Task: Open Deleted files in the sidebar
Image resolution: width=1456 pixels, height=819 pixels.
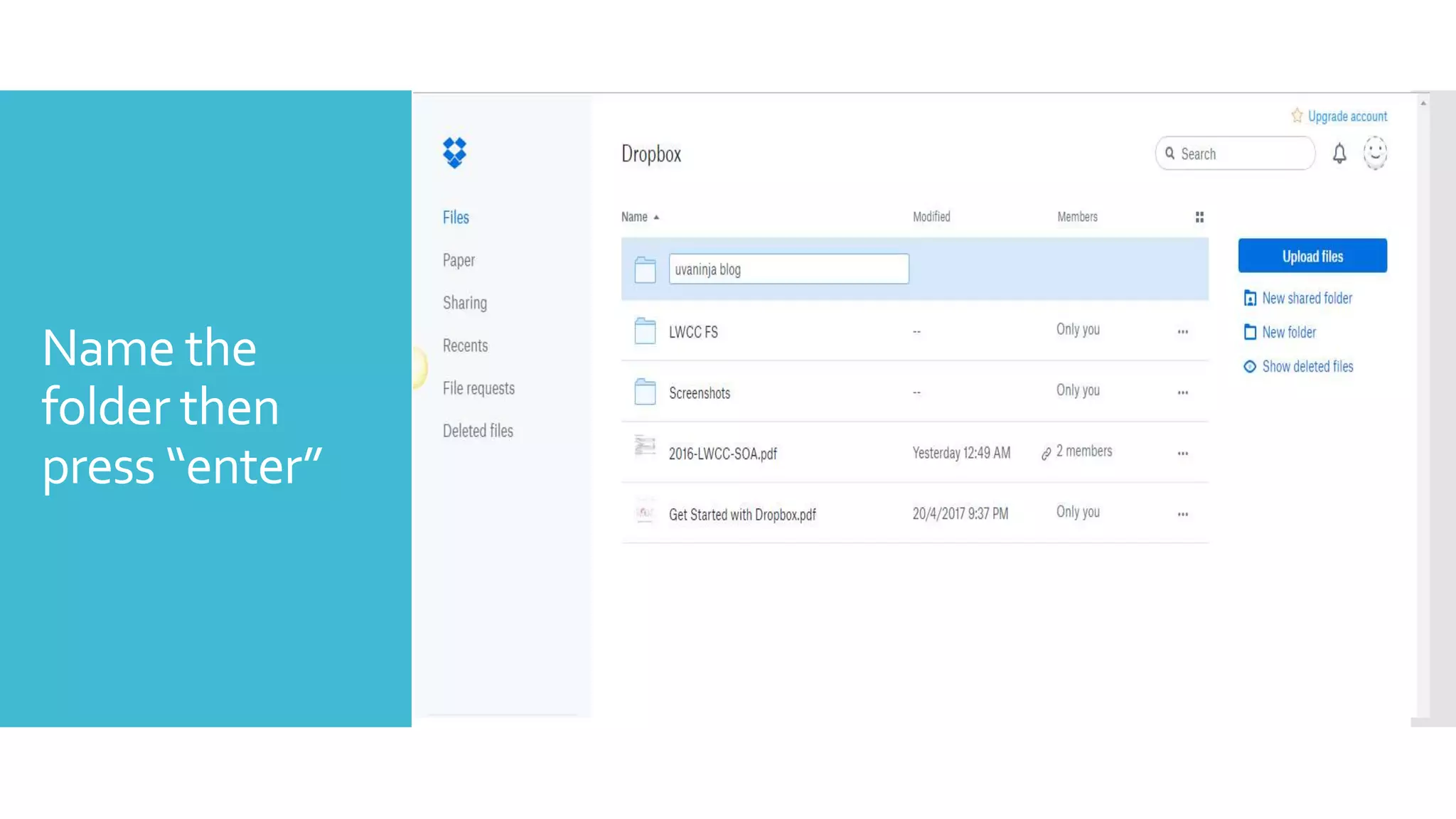Action: [x=478, y=431]
